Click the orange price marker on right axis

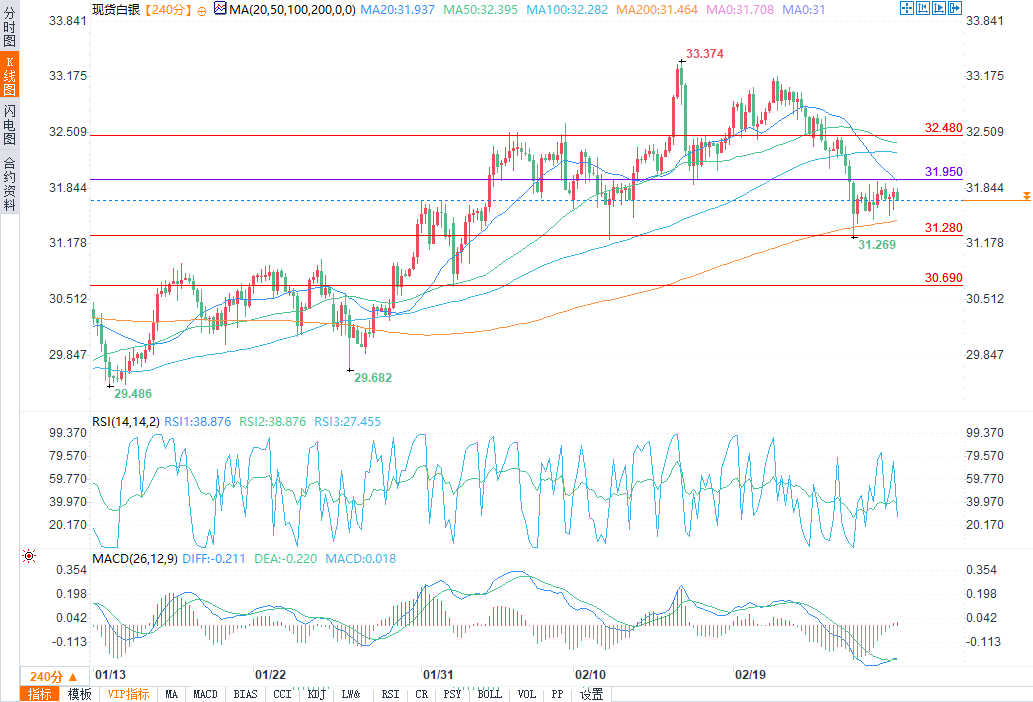pos(1026,196)
